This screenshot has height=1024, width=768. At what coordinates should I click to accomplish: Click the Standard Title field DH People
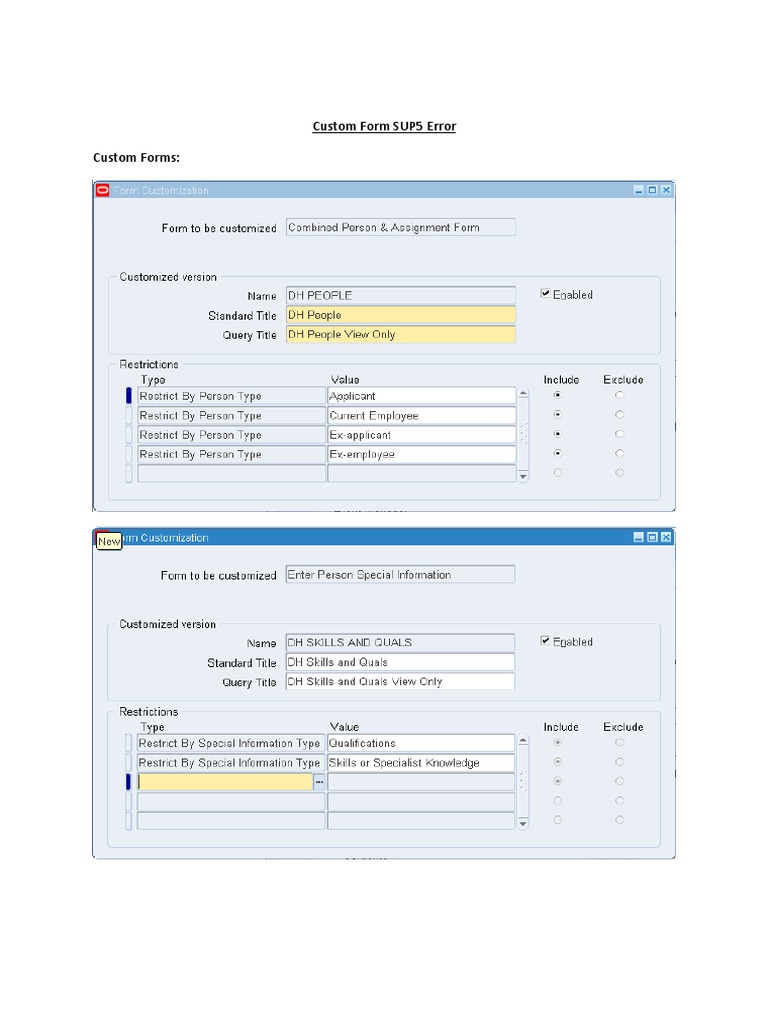pos(400,315)
